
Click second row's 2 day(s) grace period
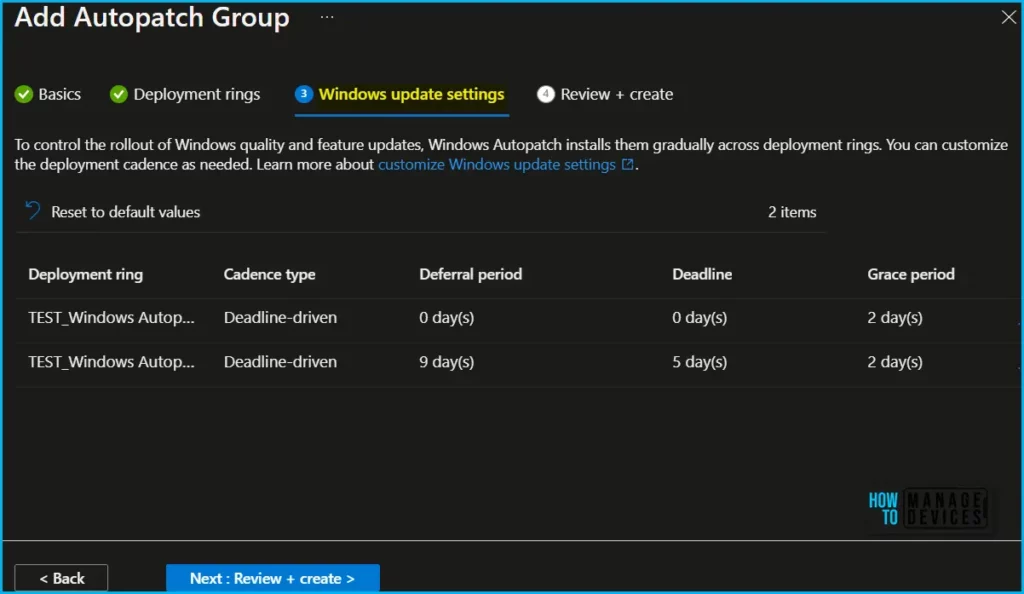click(895, 362)
